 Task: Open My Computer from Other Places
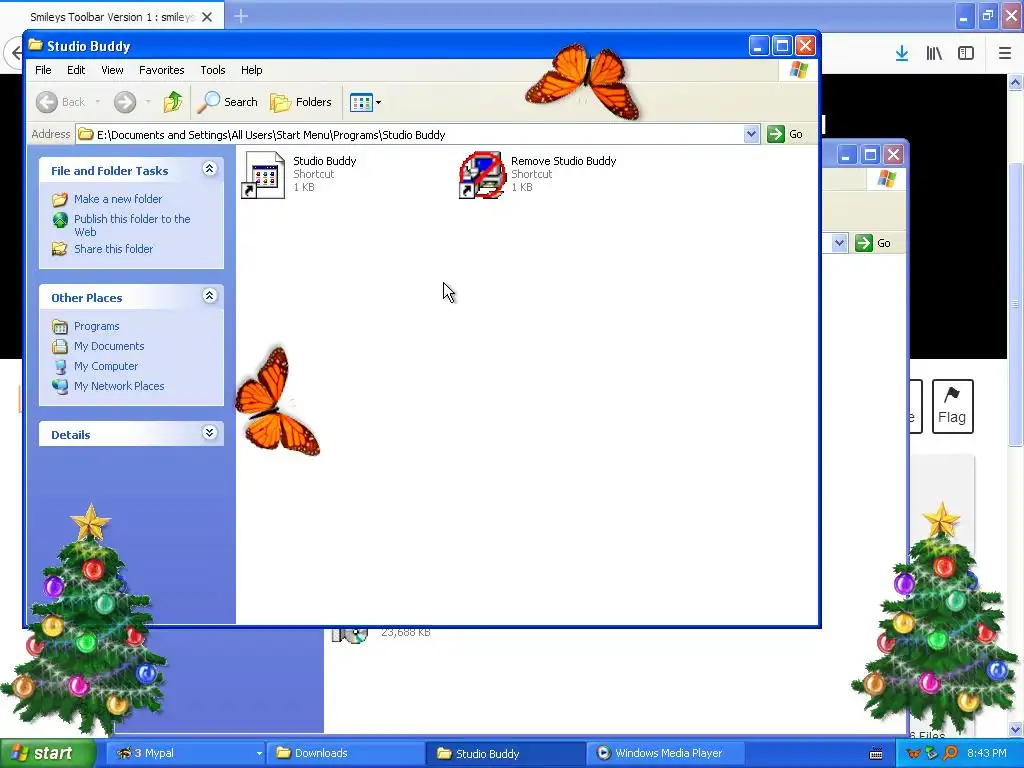(x=106, y=366)
